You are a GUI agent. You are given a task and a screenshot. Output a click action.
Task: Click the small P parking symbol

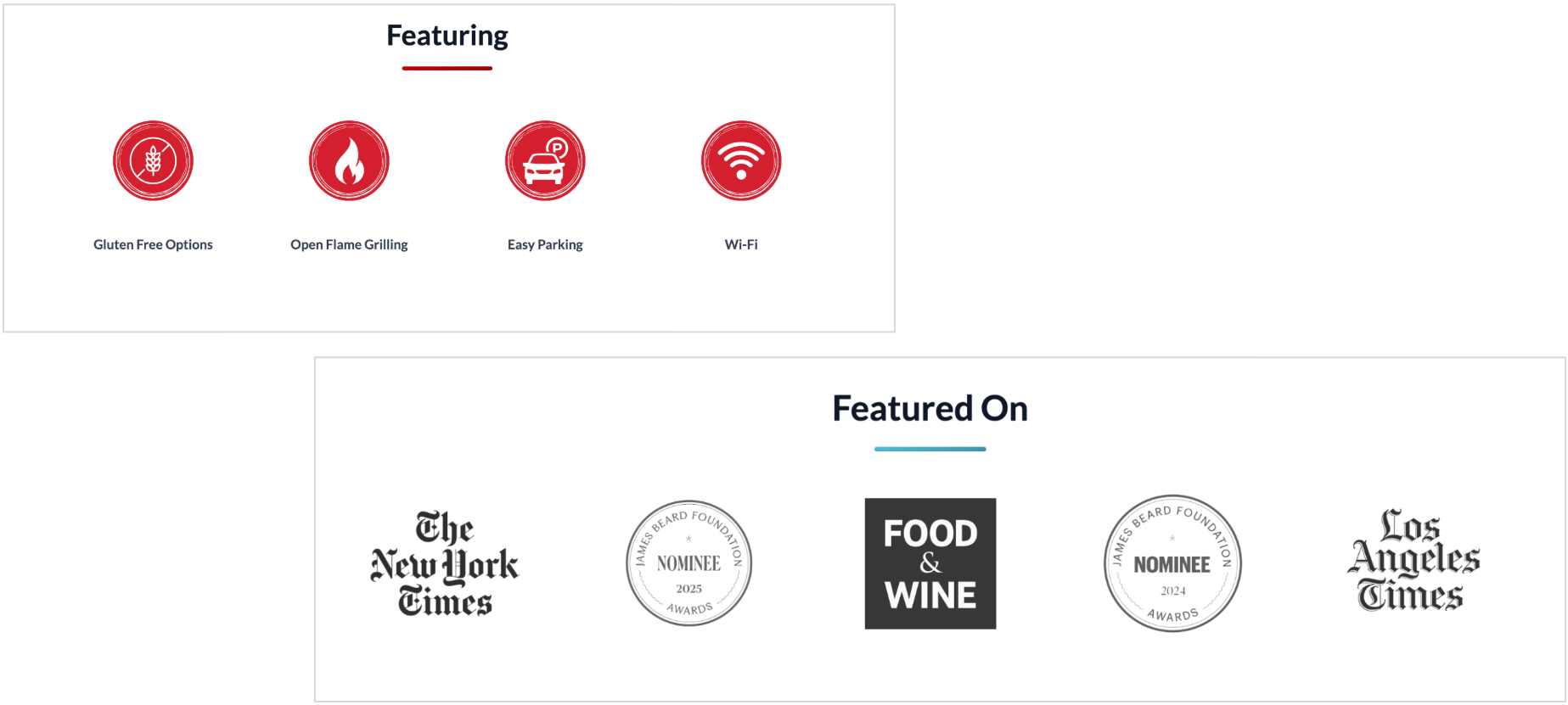(557, 148)
